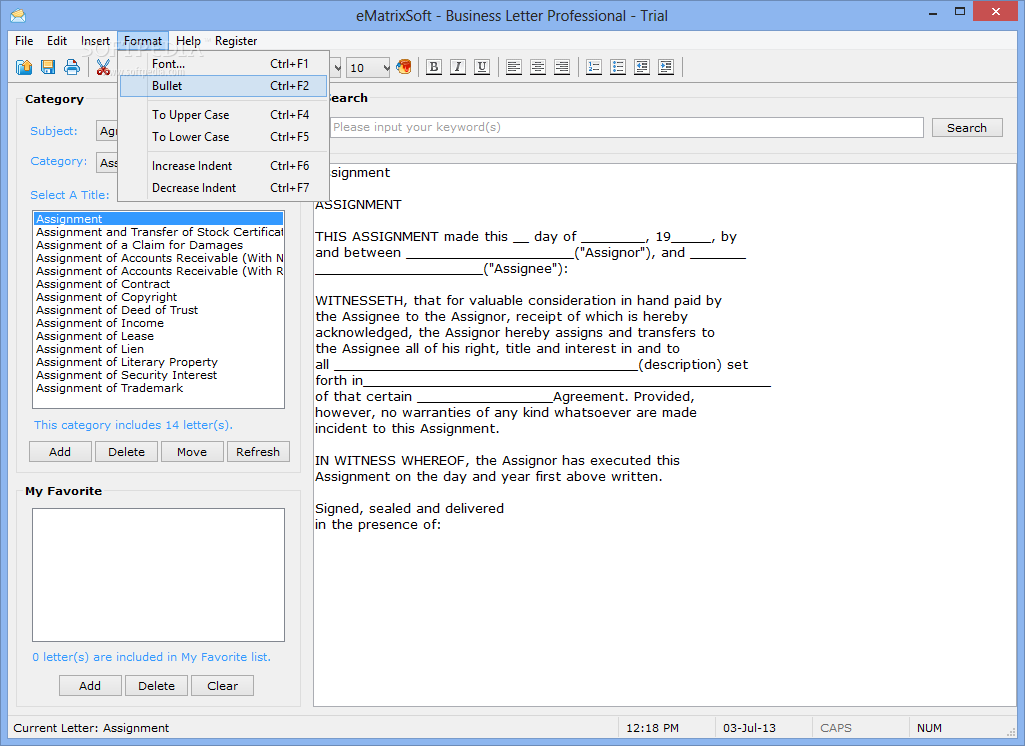Click the cut scissors icon

click(x=103, y=67)
